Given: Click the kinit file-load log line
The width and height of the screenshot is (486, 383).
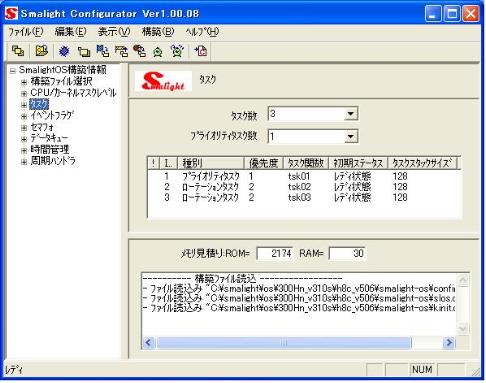Looking at the screenshot, I should (299, 308).
